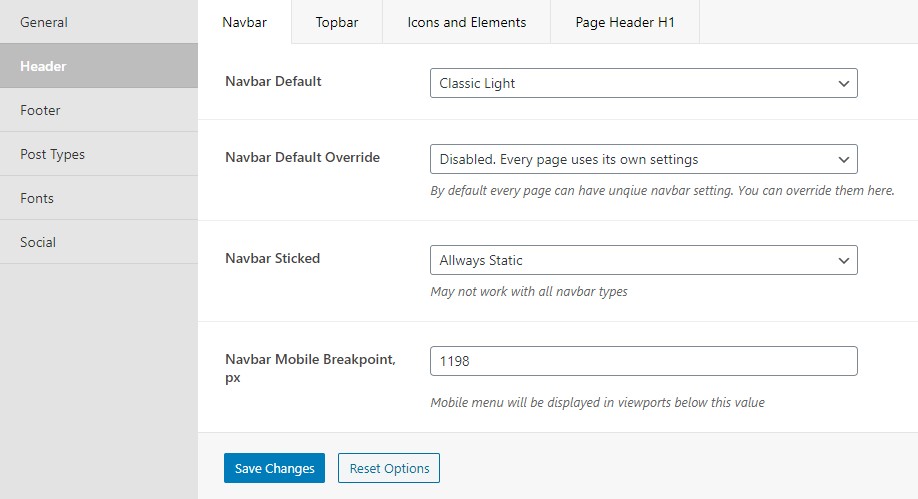918x499 pixels.
Task: Click the Navbar Sticked label
Action: tap(272, 258)
